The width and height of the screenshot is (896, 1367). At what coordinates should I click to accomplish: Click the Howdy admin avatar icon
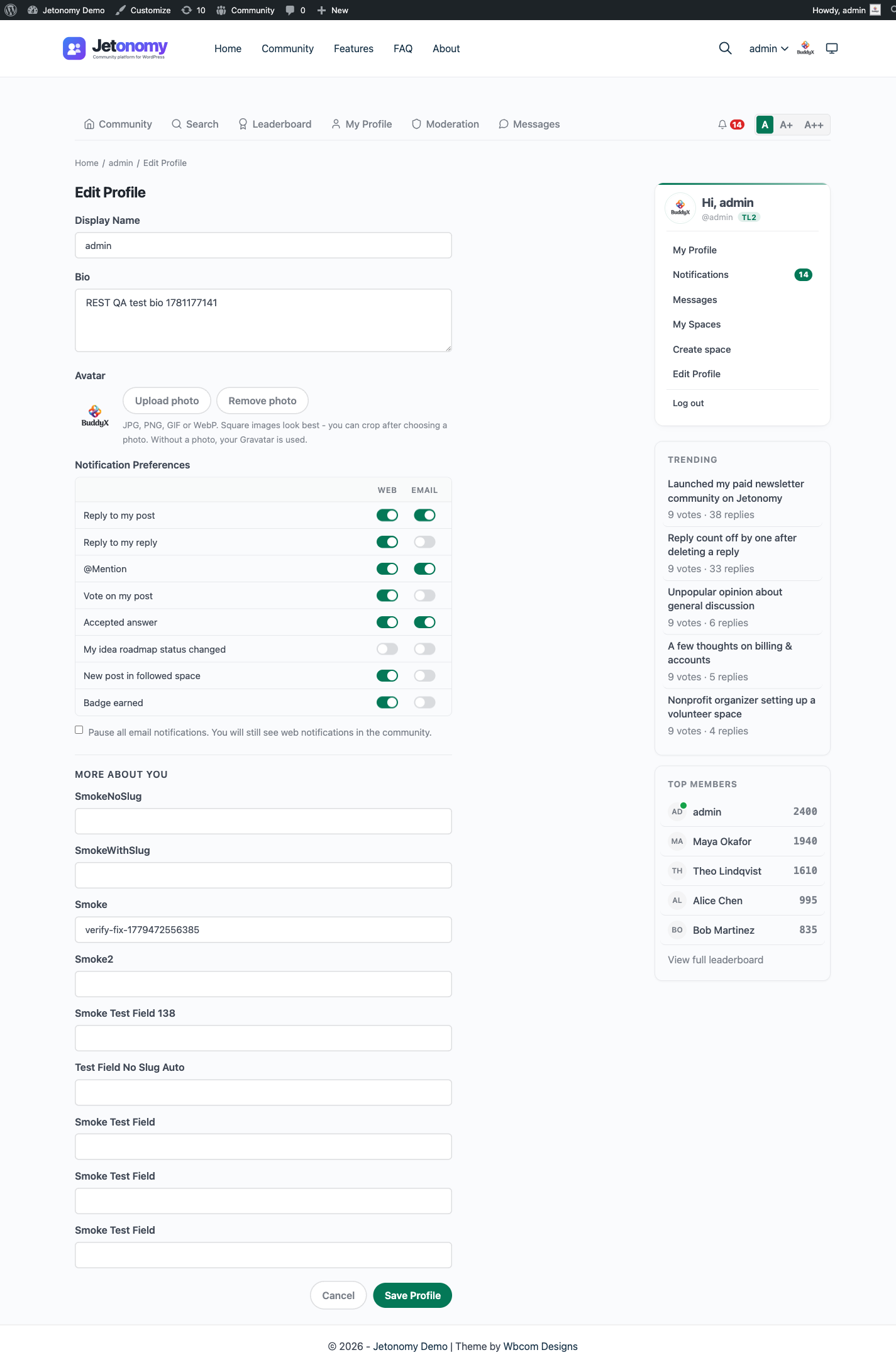(875, 10)
